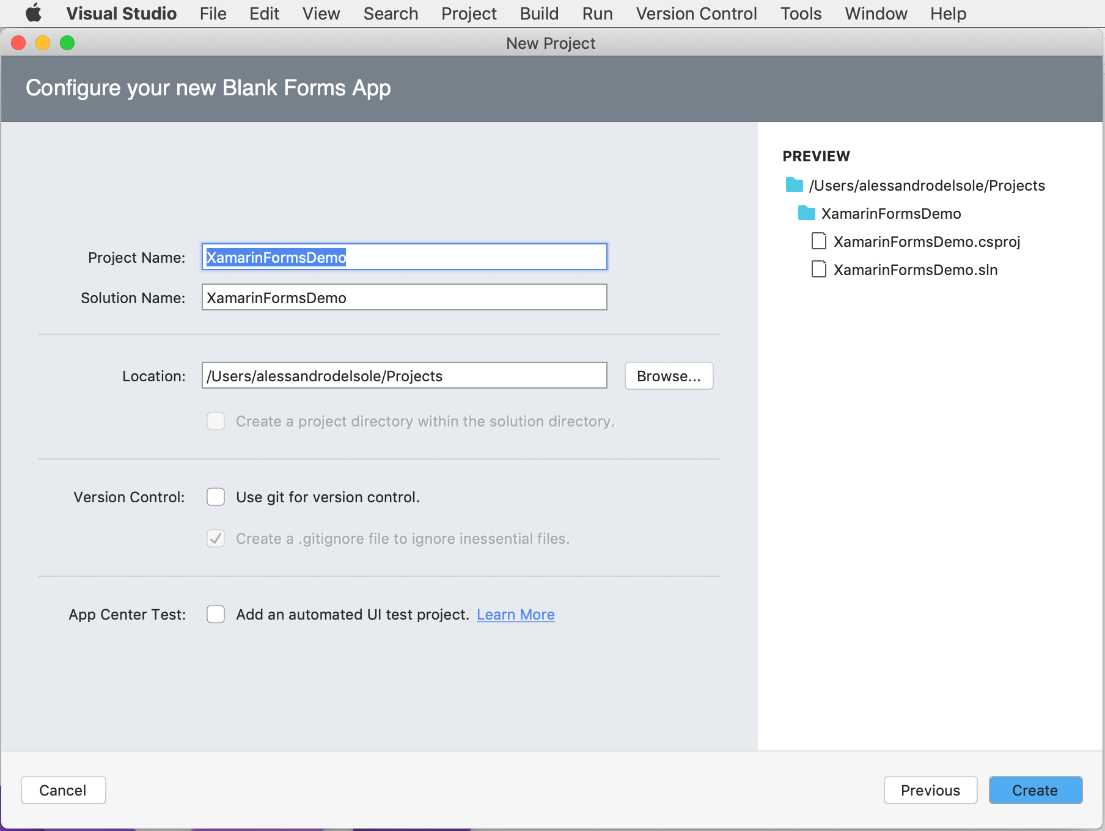The image size is (1105, 831).
Task: Click the red close window button
Action: [x=18, y=43]
